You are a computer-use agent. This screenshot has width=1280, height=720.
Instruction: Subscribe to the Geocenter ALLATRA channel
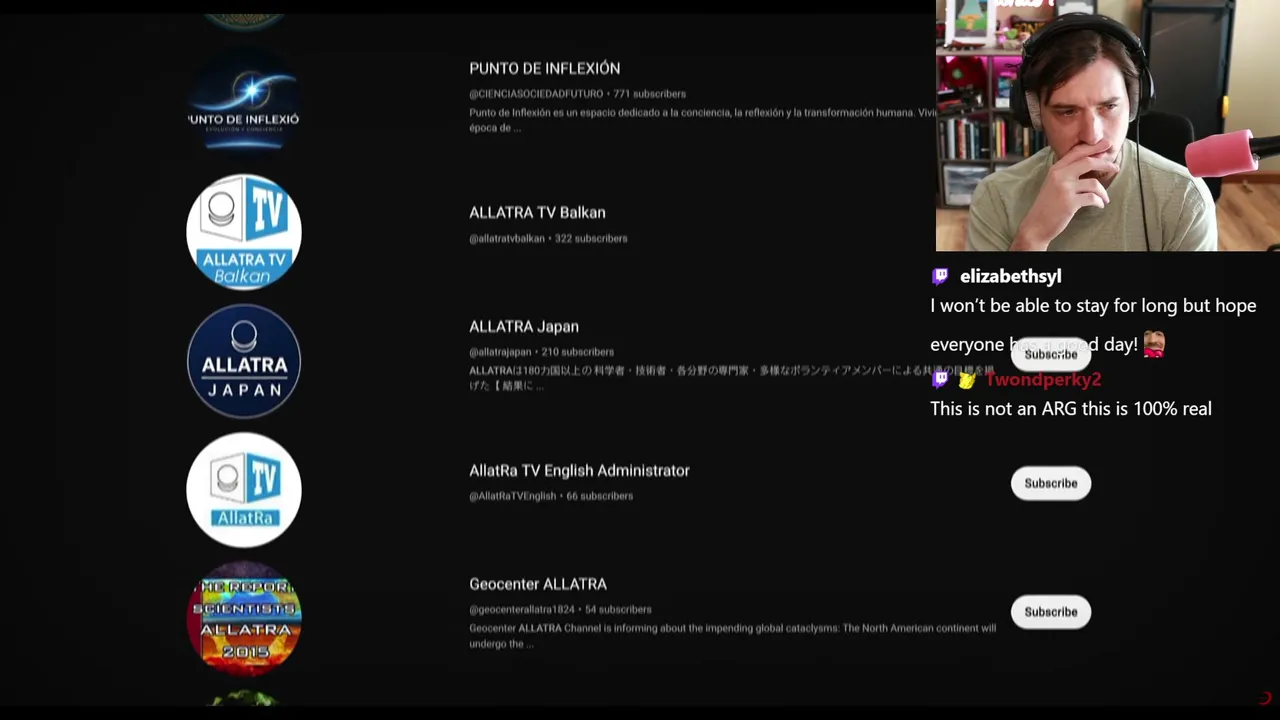click(x=1051, y=612)
